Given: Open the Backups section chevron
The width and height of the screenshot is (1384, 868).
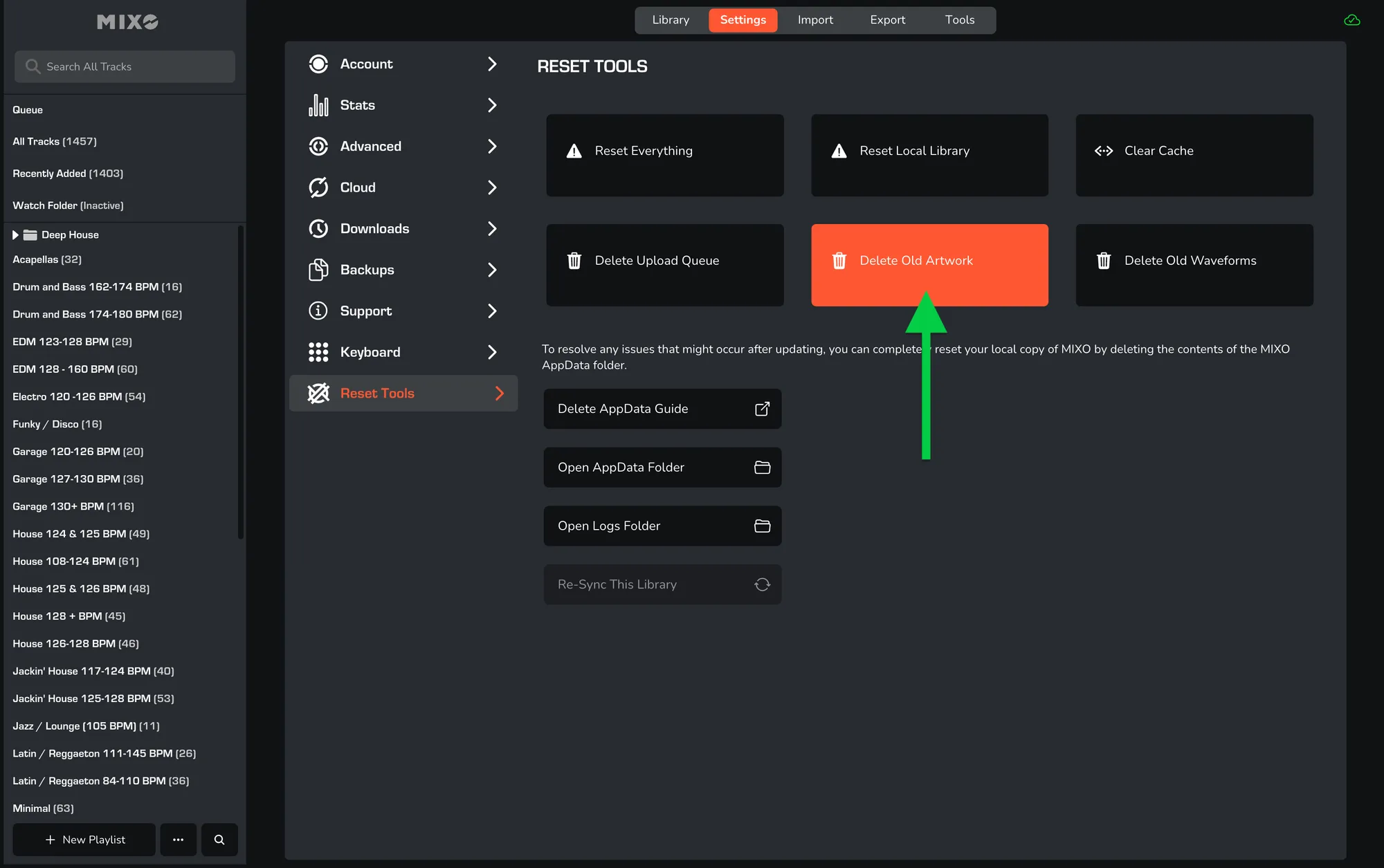Looking at the screenshot, I should tap(492, 270).
